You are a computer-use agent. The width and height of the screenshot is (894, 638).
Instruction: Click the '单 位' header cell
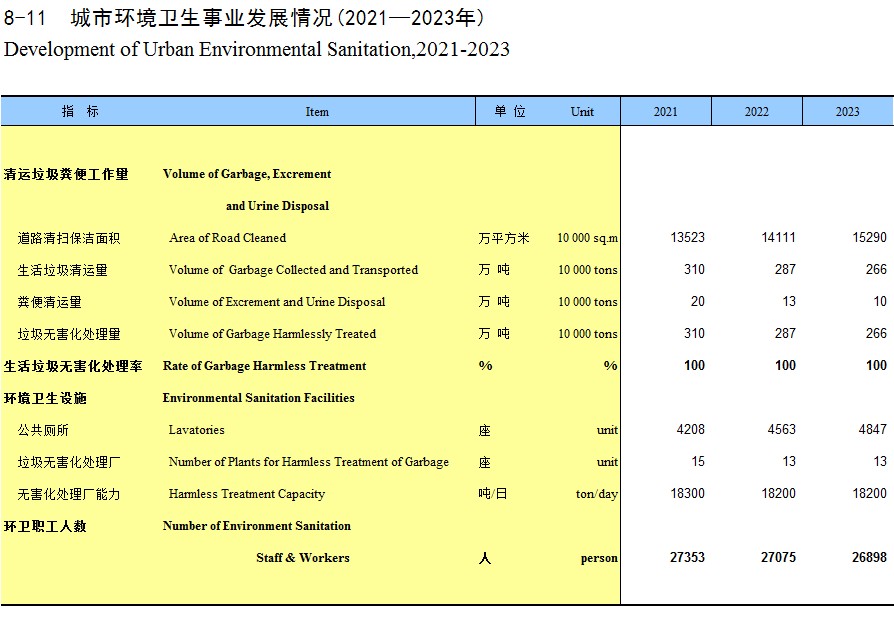[x=510, y=111]
